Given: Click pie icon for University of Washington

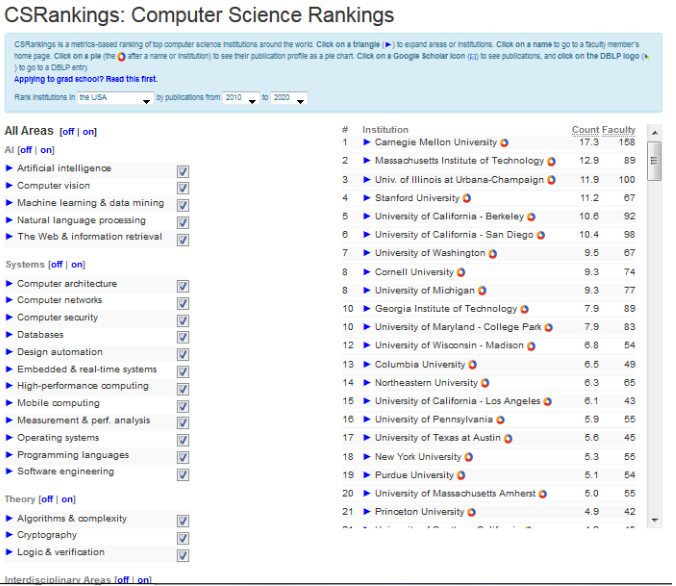Looking at the screenshot, I should (x=493, y=254).
